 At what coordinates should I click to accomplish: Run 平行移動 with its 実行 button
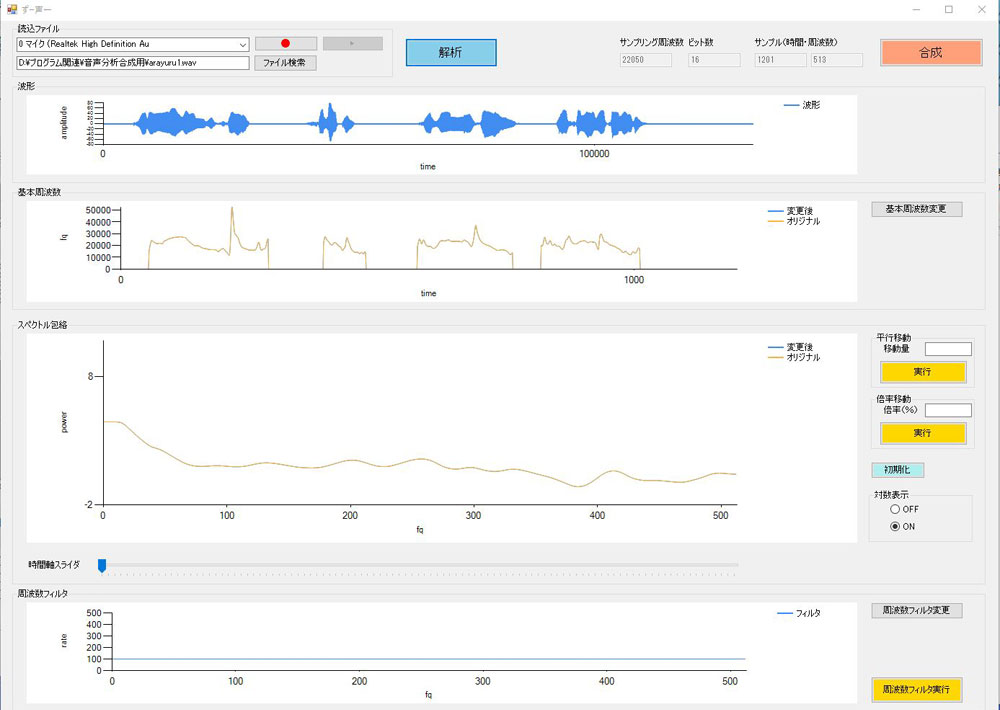tap(922, 372)
